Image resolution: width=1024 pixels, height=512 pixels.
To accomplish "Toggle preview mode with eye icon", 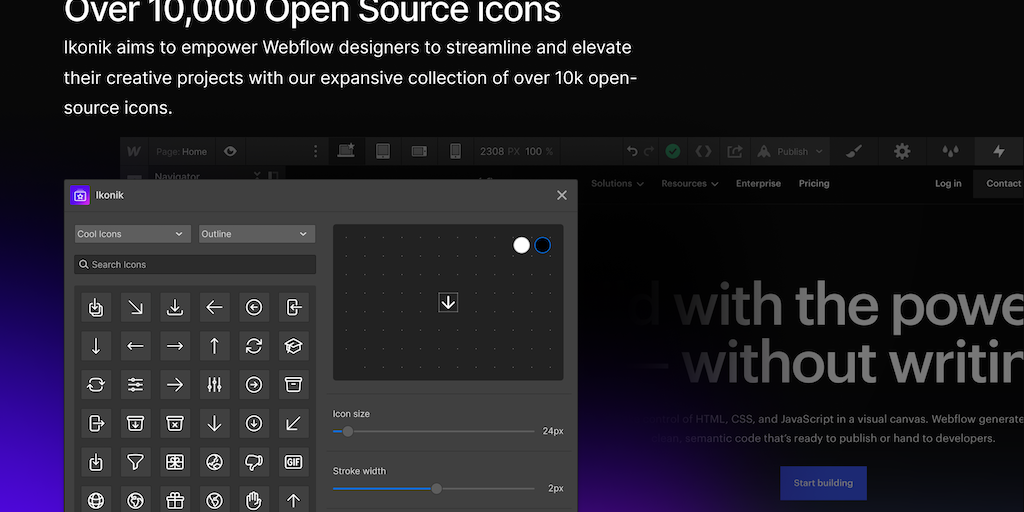I will pos(230,152).
